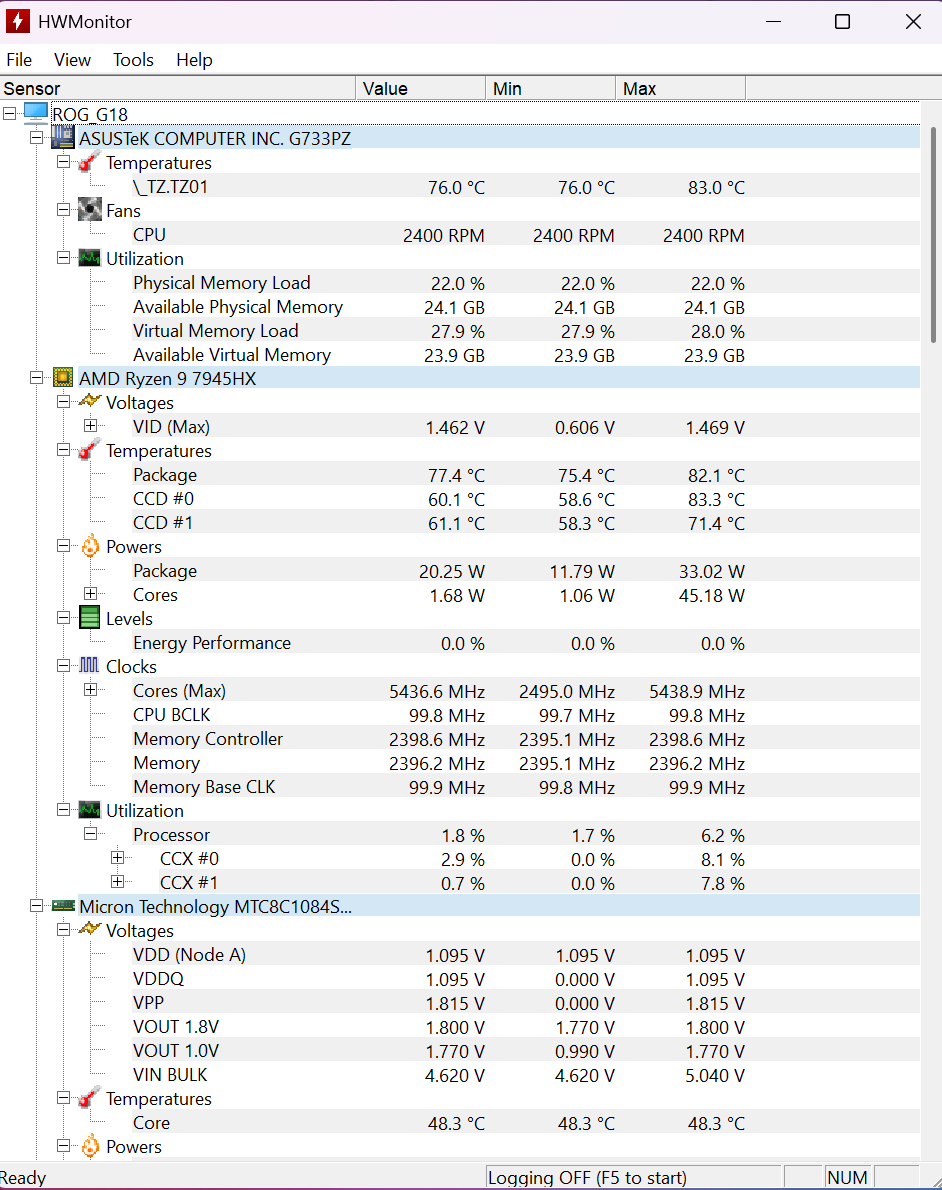Click the green Levels icon

(90, 618)
